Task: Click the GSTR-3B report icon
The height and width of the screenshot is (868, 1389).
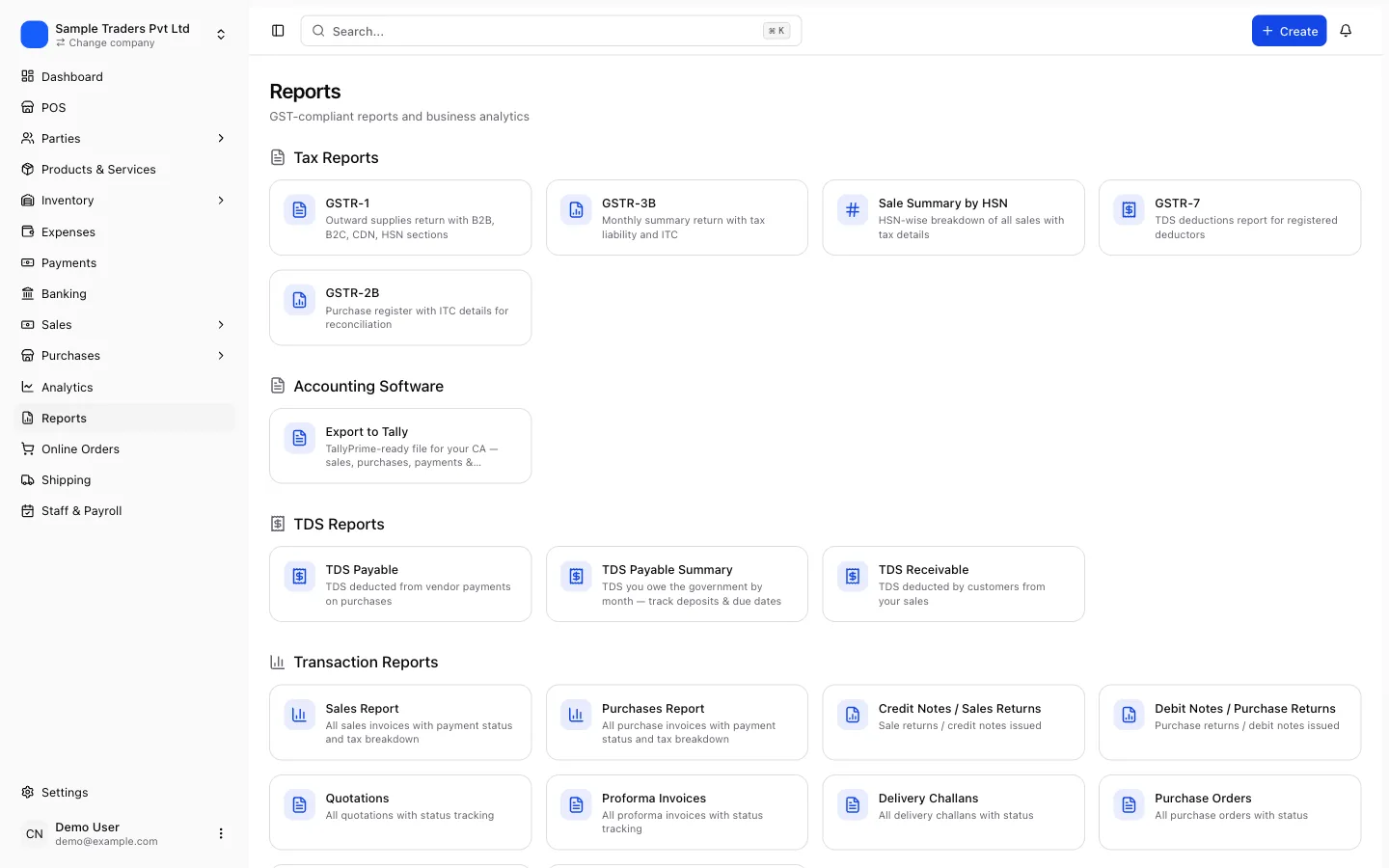Action: 576,209
